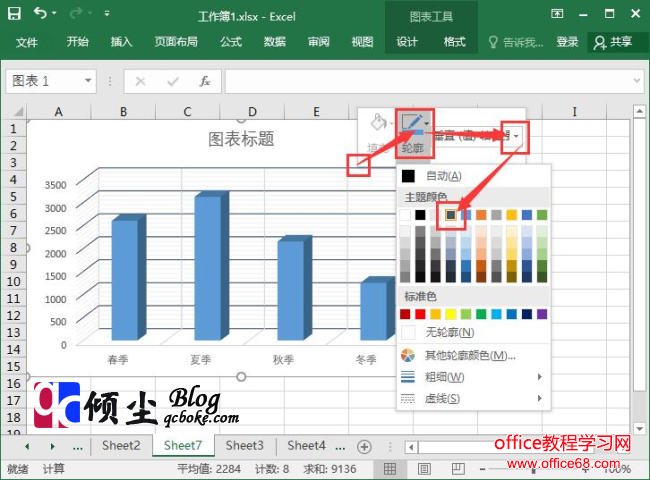
Task: Pick the gold theme color swatch
Action: (512, 215)
